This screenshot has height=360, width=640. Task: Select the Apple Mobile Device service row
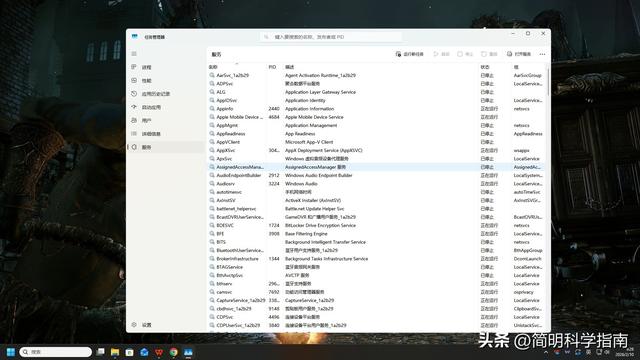pyautogui.click(x=376, y=117)
